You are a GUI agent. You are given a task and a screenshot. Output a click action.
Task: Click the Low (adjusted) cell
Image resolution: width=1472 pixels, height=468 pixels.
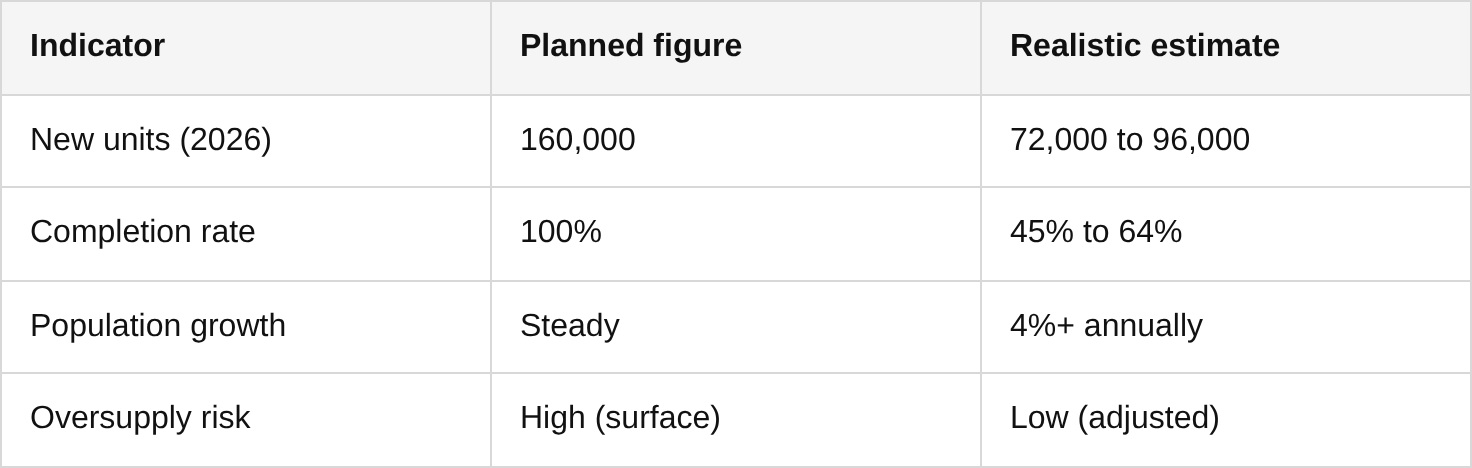click(x=1114, y=418)
